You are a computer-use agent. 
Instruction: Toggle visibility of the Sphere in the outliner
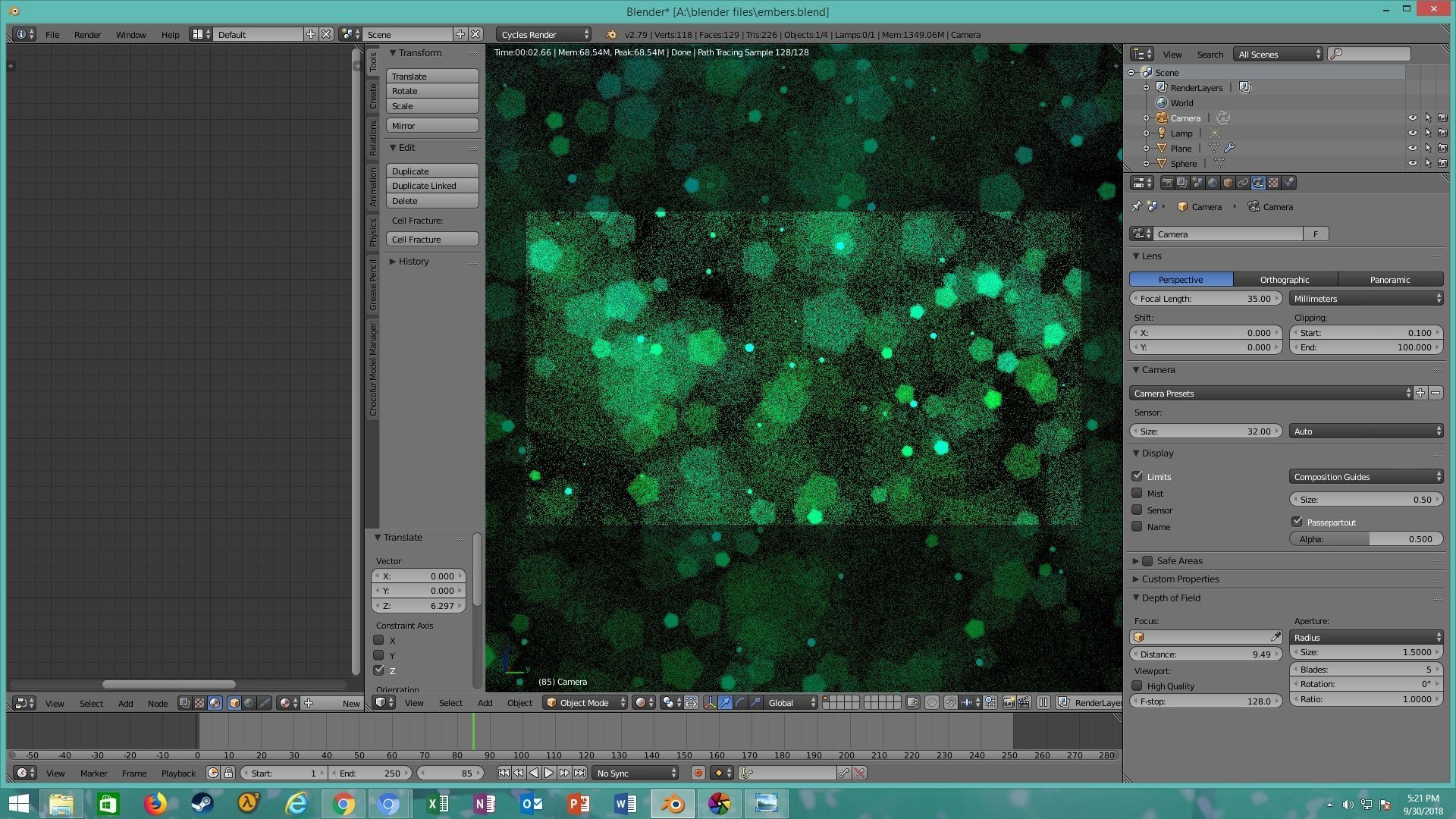click(x=1413, y=163)
